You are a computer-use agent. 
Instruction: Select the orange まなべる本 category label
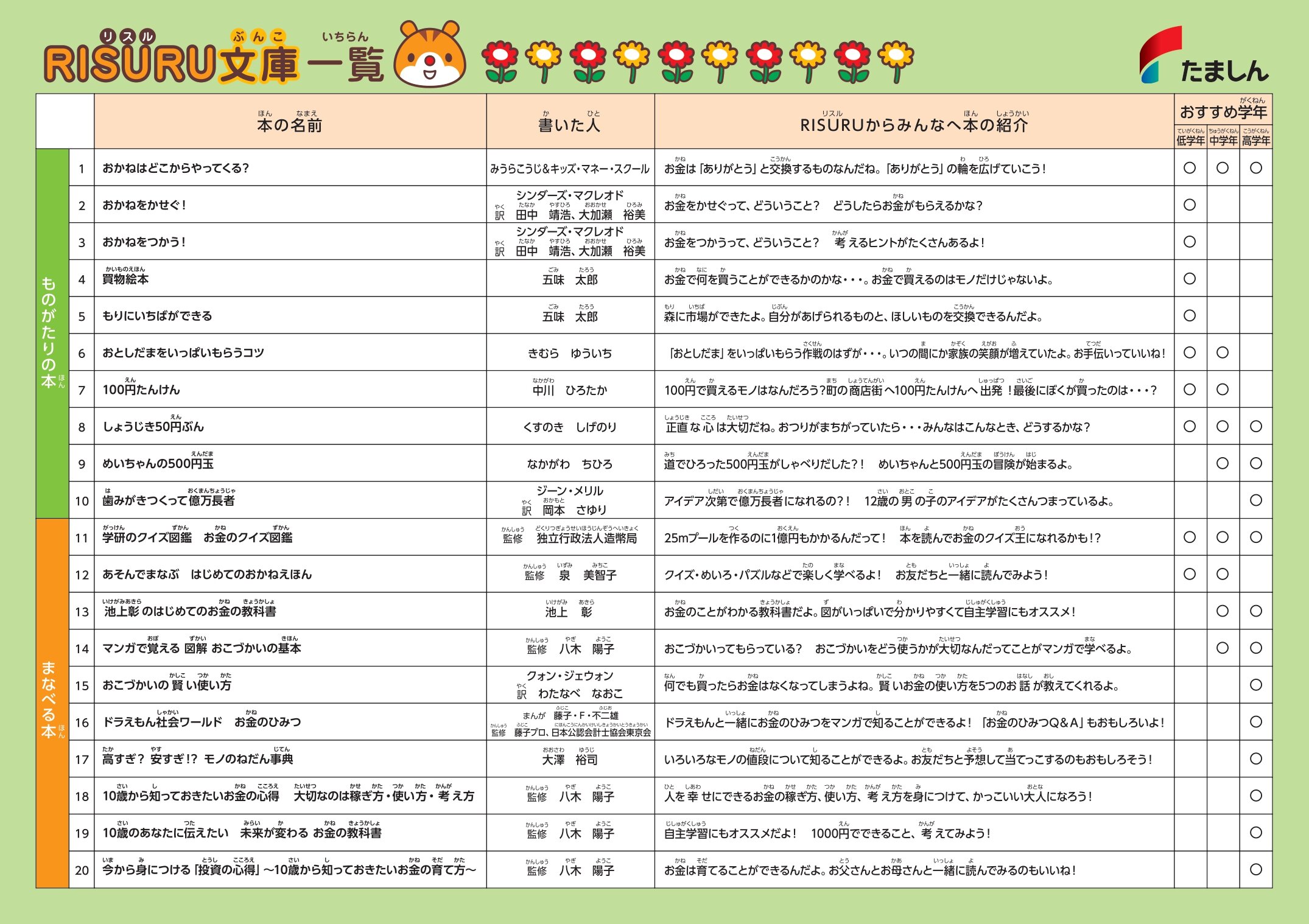coord(52,703)
